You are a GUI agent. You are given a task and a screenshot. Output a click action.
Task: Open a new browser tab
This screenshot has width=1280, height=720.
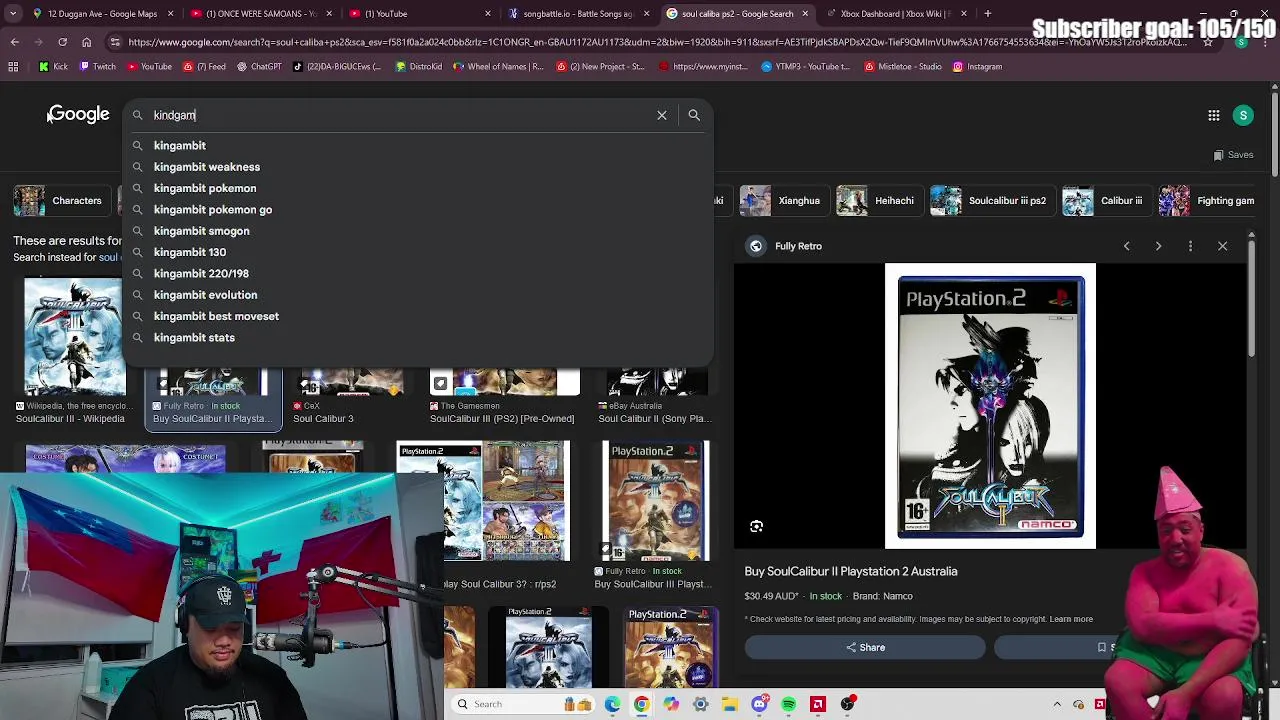point(988,14)
